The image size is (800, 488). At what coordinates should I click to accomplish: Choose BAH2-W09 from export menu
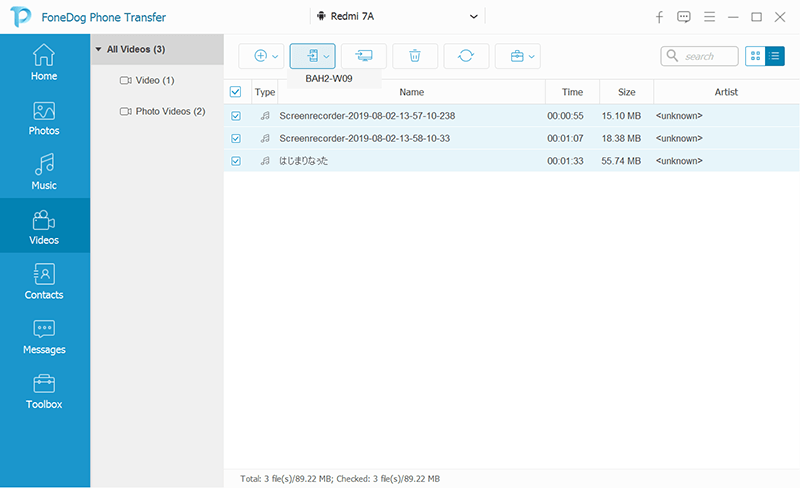pyautogui.click(x=329, y=79)
